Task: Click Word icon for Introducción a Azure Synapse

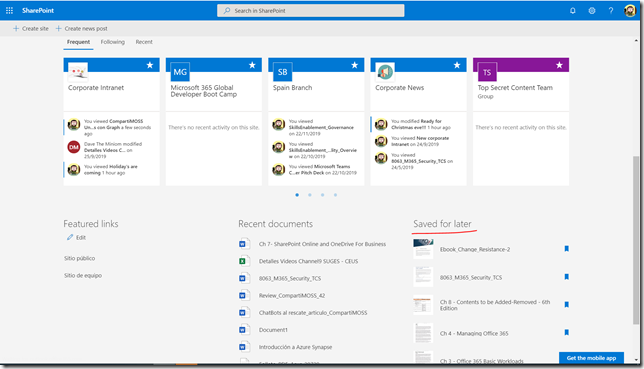Action: pos(244,347)
